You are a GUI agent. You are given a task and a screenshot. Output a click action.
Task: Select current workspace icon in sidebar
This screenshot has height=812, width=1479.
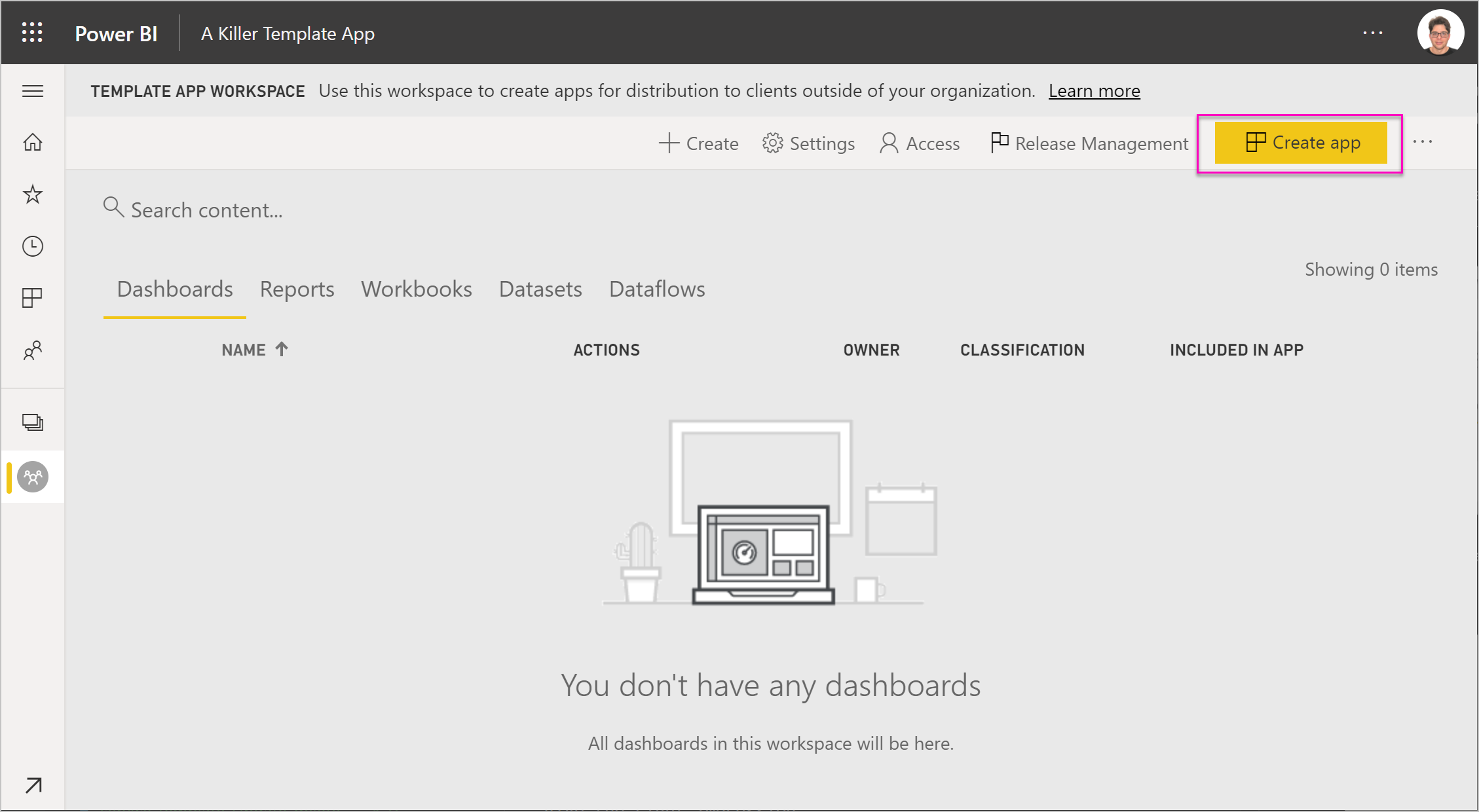(x=33, y=477)
